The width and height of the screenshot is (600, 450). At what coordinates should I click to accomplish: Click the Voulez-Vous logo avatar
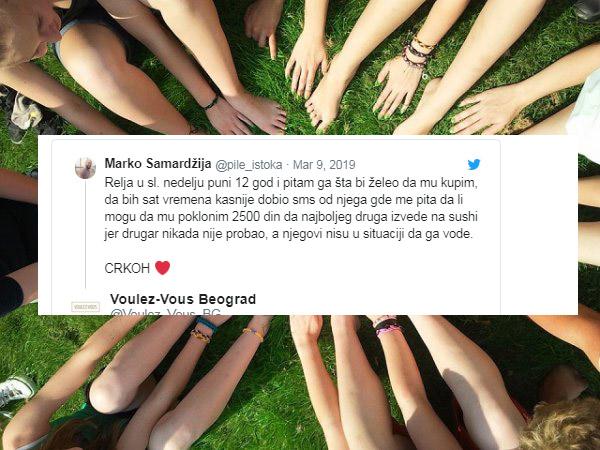[x=85, y=307]
